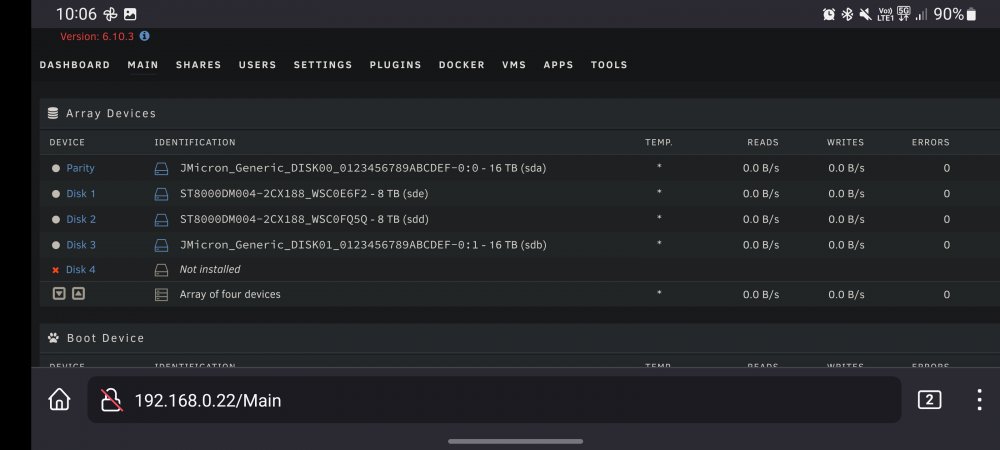The image size is (1000, 450).
Task: Click the WRITES column header in Array Devices
Action: coord(846,142)
